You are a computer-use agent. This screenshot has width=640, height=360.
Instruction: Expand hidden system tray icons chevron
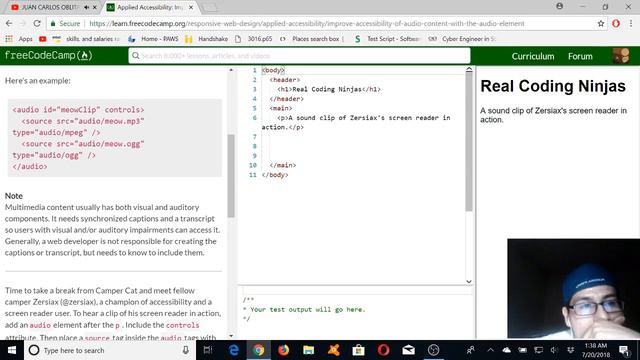491,350
